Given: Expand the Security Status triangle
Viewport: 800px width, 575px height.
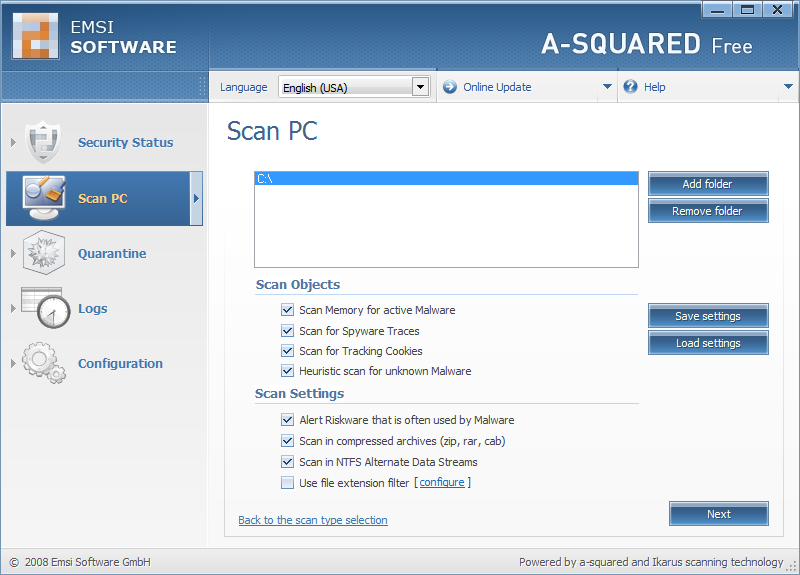Looking at the screenshot, I should pyautogui.click(x=13, y=142).
